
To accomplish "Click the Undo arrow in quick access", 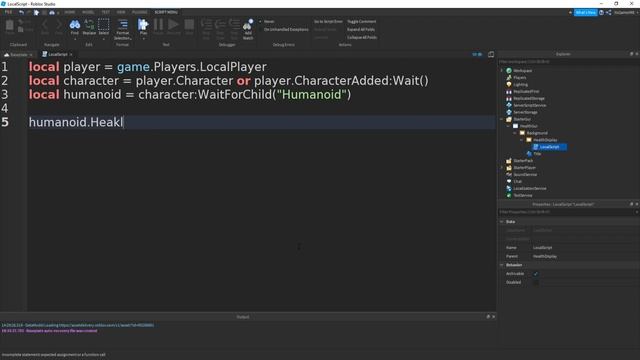I will 21,12.
